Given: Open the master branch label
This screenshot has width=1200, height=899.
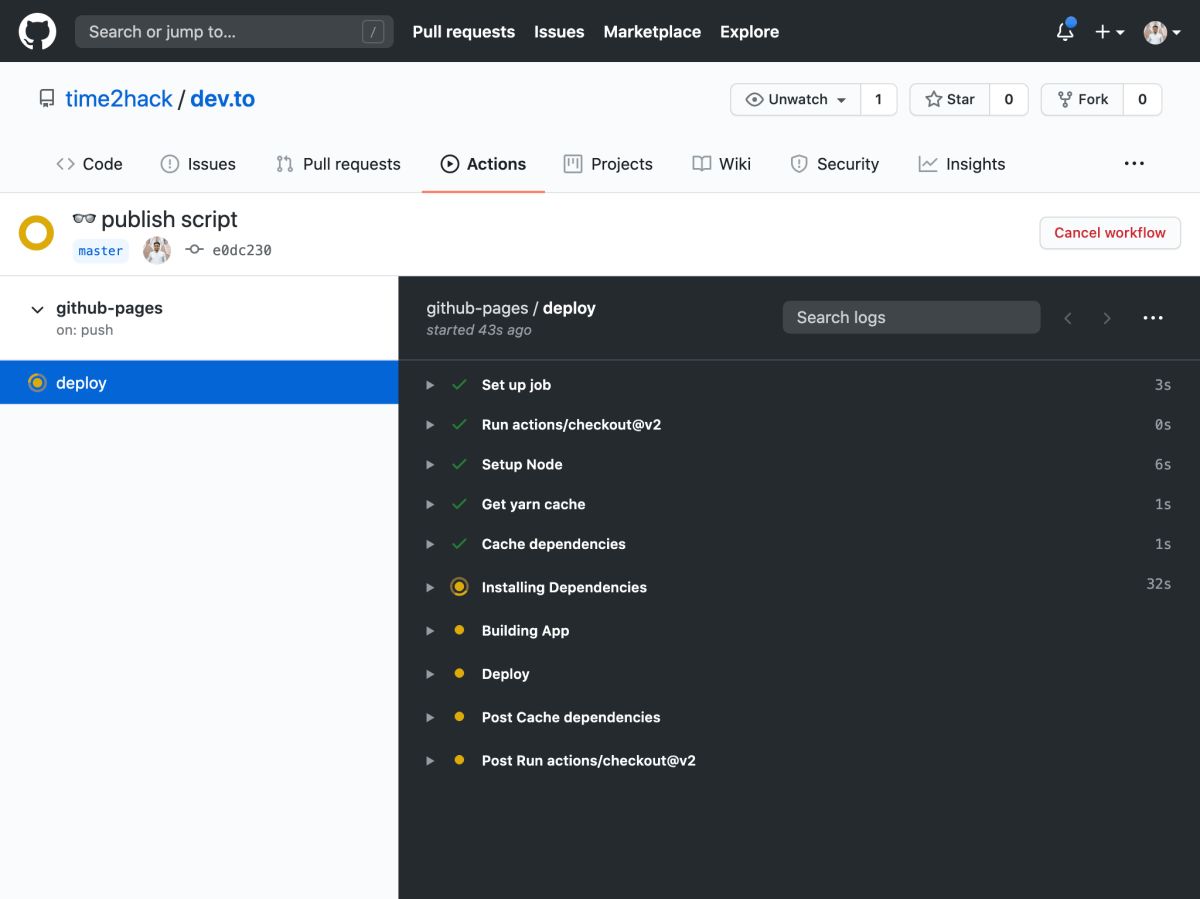Looking at the screenshot, I should click(101, 250).
